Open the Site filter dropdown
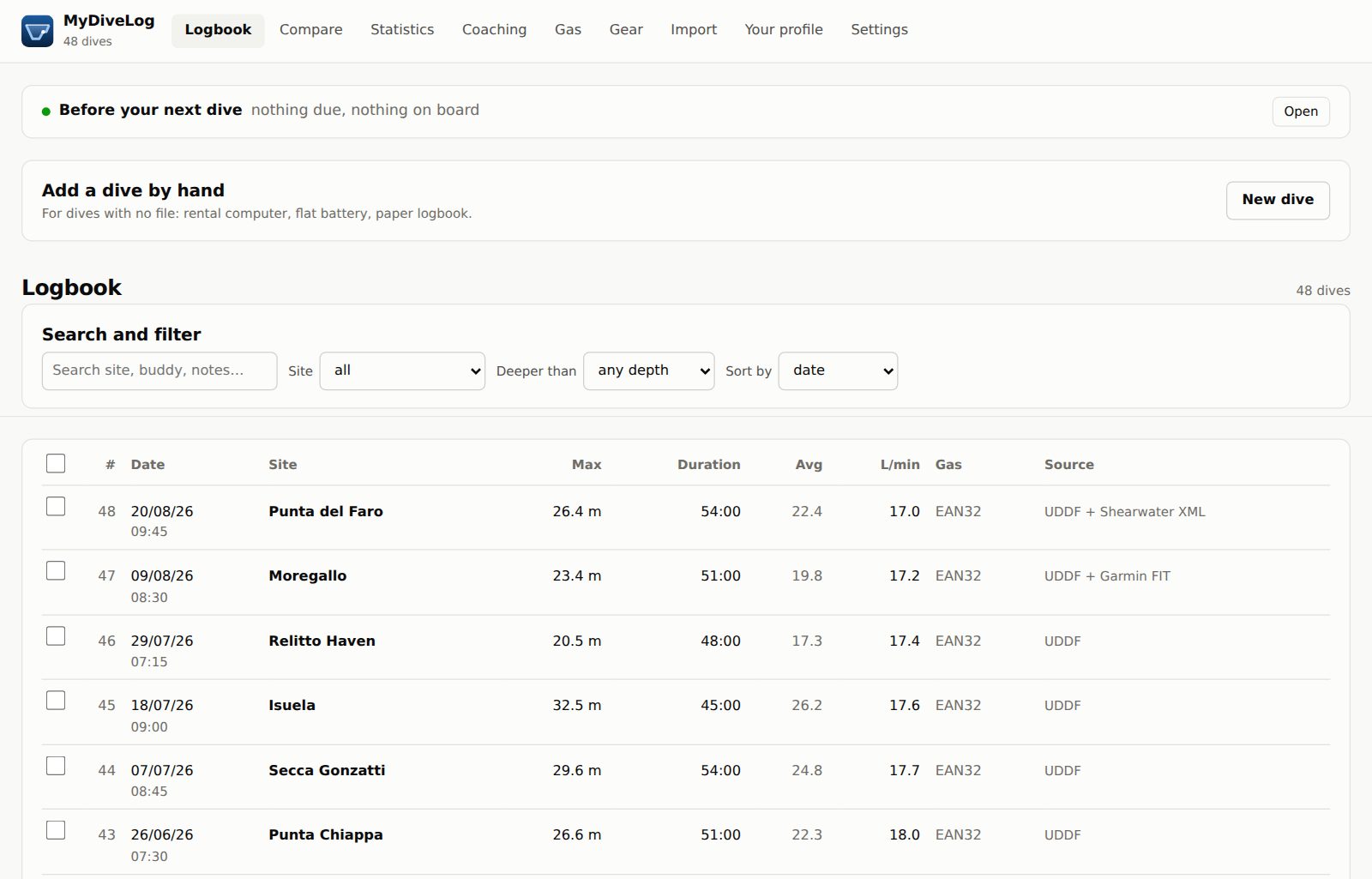Viewport: 1372px width, 879px height. pos(402,370)
